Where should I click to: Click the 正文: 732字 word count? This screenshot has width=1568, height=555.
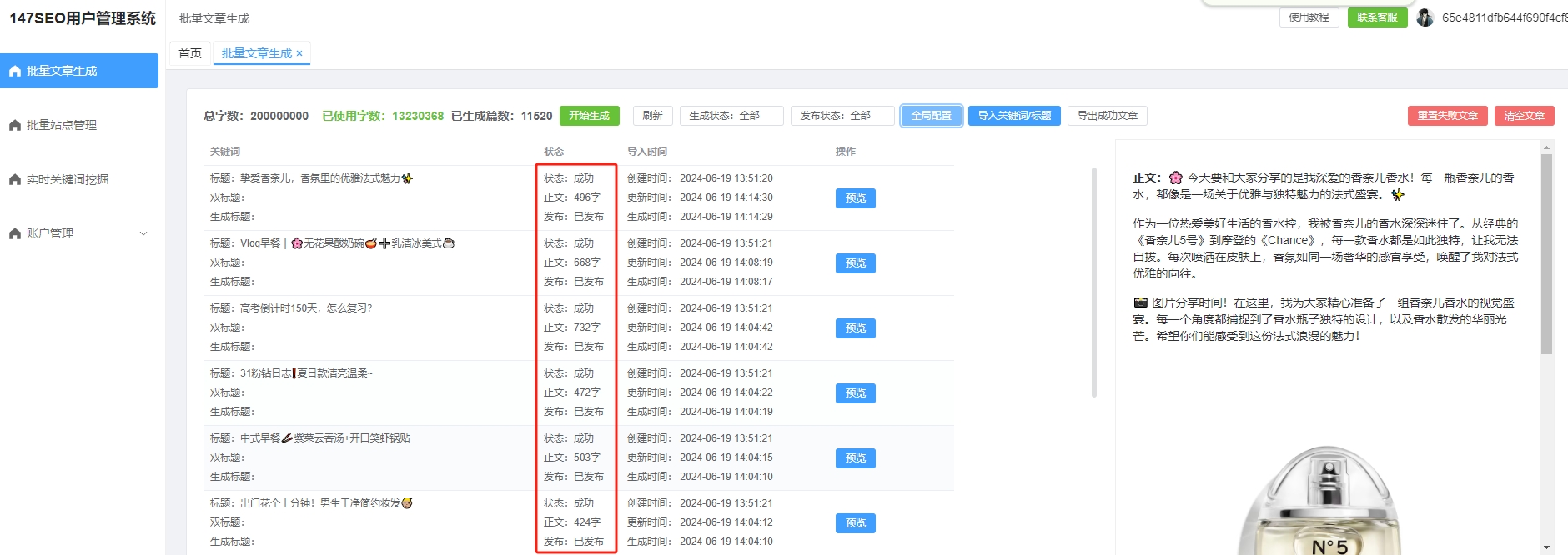click(x=572, y=327)
